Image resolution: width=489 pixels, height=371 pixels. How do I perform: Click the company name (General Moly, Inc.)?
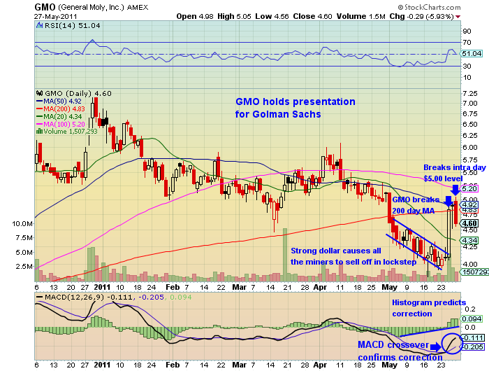(x=91, y=7)
